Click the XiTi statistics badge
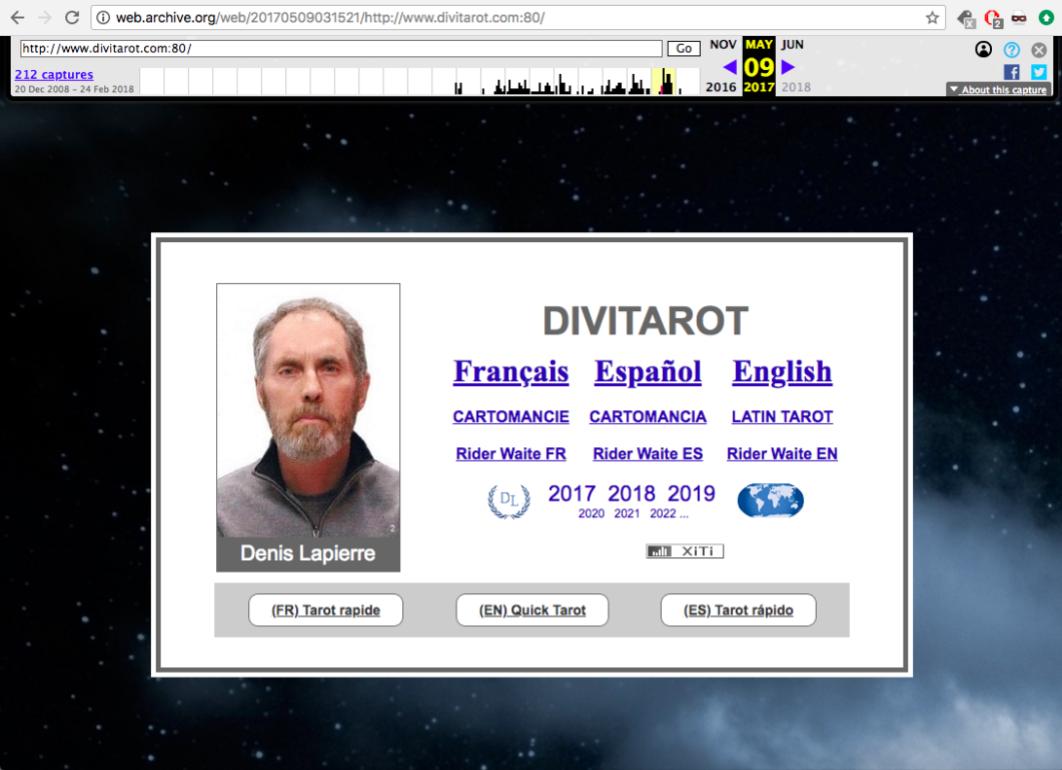This screenshot has width=1062, height=770. 685,551
